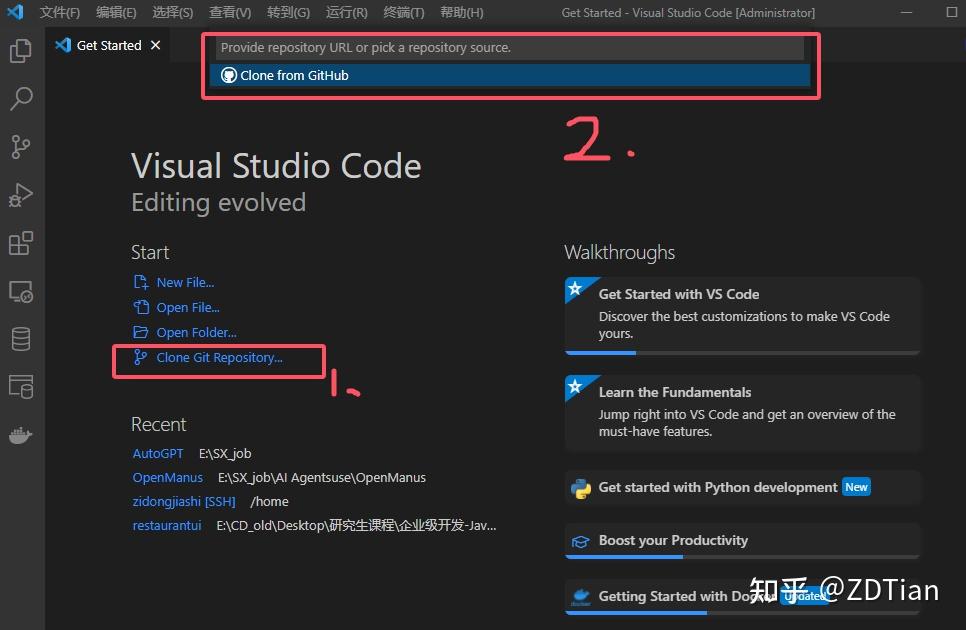Open the Source Control view
The height and width of the screenshot is (630, 966).
(x=21, y=147)
